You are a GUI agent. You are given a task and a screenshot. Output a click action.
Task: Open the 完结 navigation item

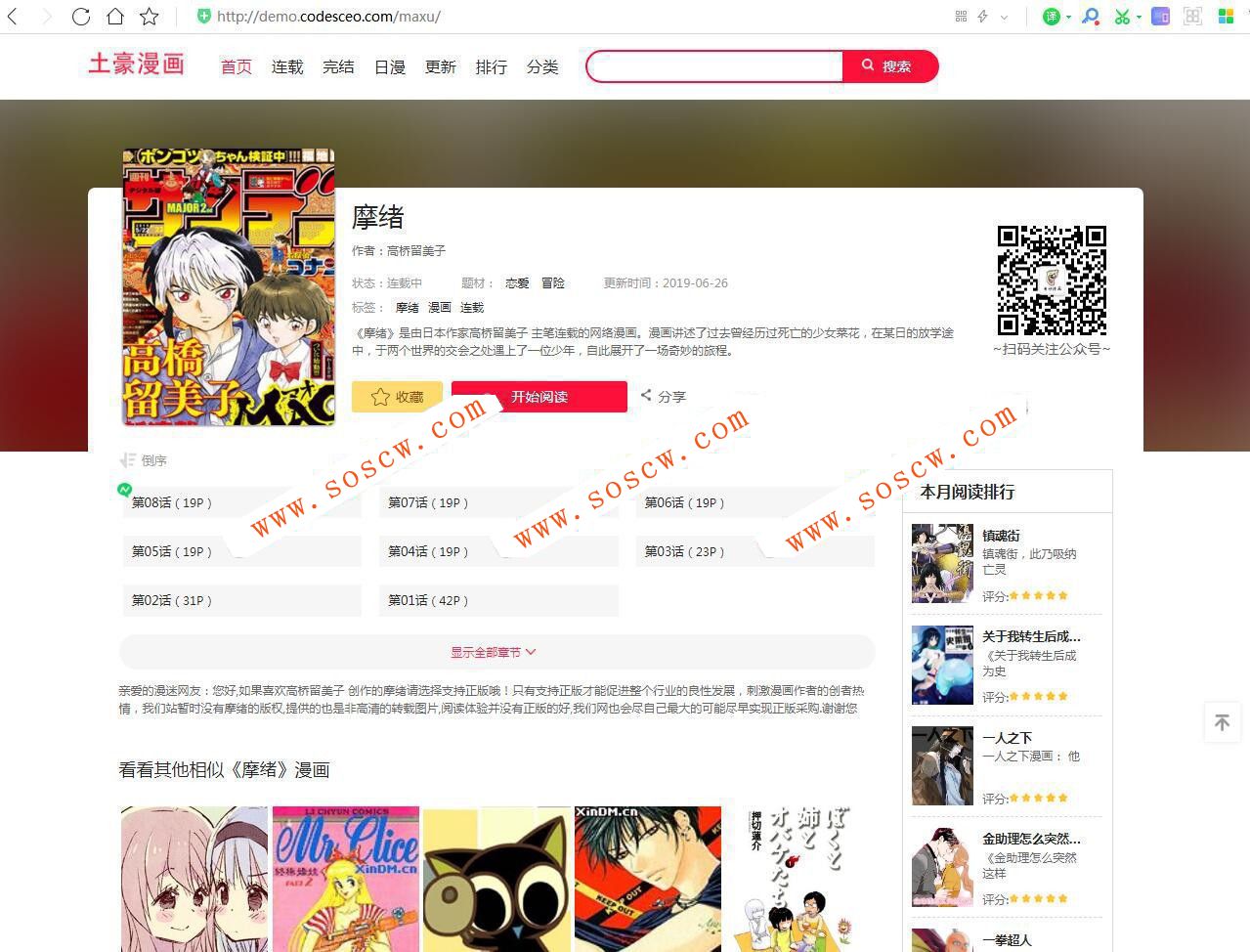pos(338,66)
